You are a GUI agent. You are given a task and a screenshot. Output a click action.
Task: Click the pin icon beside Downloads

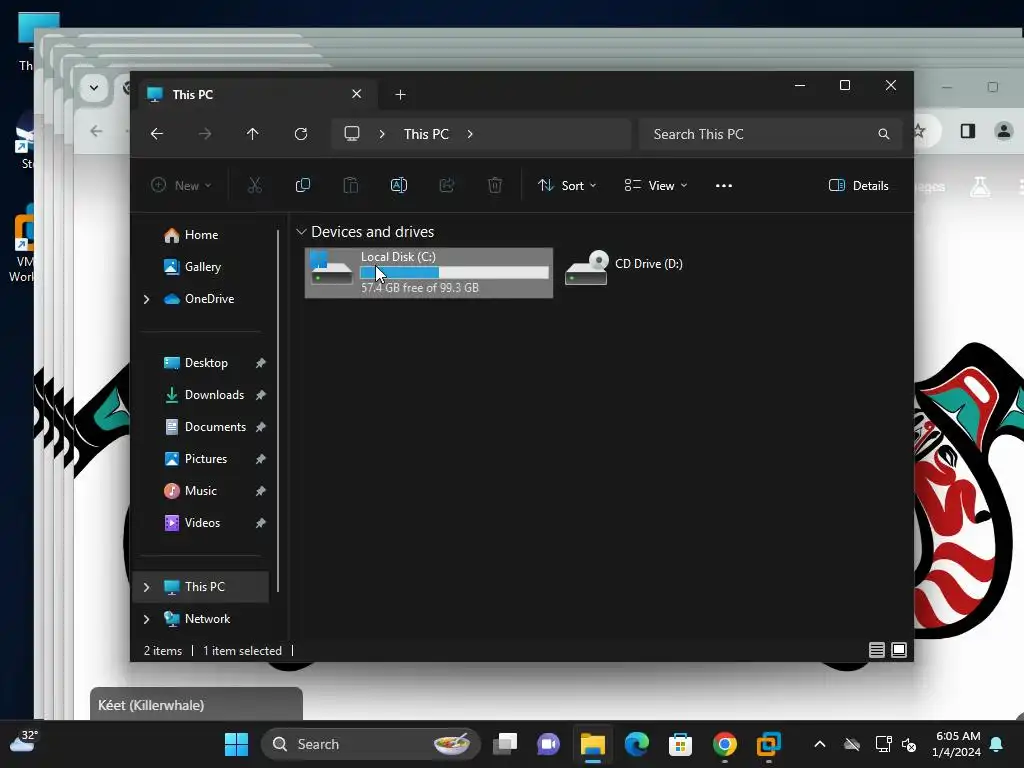(261, 395)
